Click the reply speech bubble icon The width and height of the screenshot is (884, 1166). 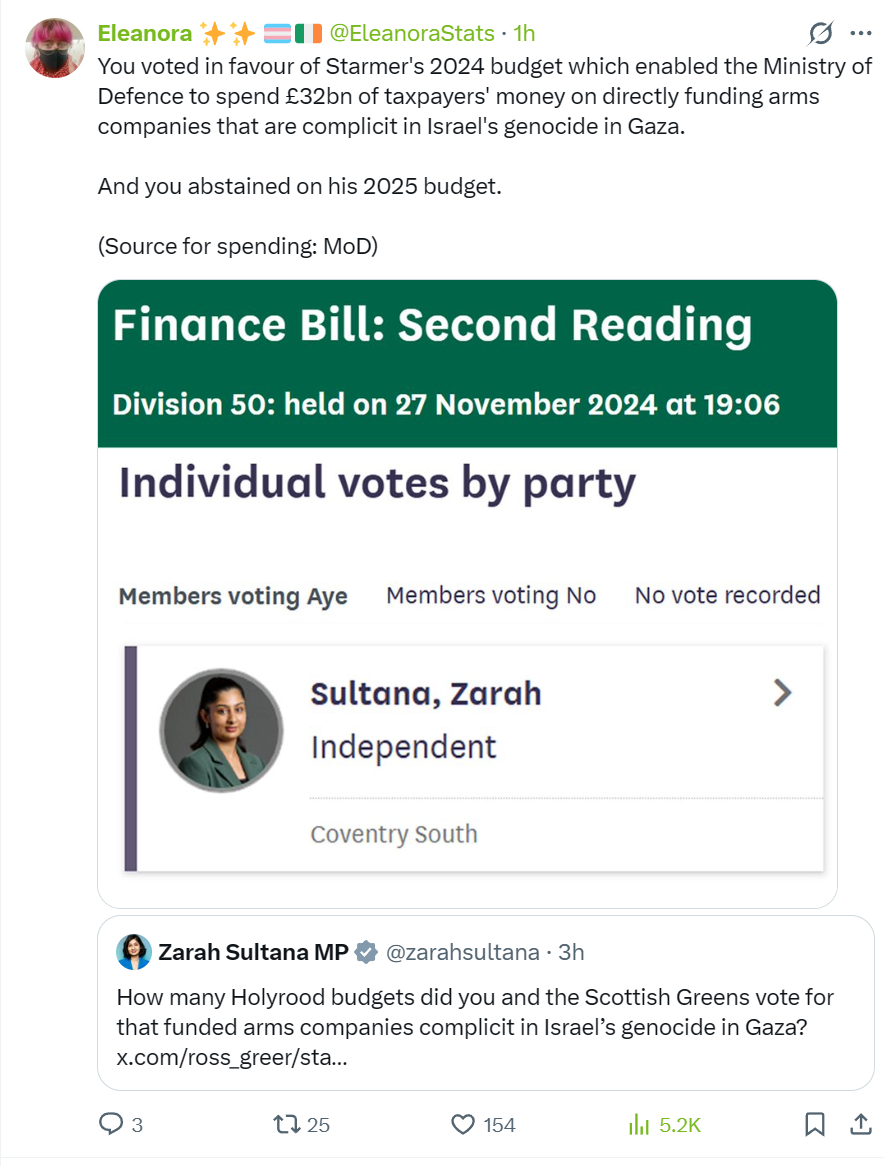[x=111, y=1125]
